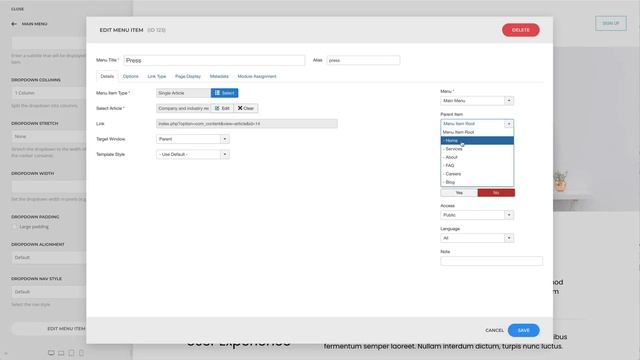Click the Main Menu back arrow

pyautogui.click(x=14, y=24)
